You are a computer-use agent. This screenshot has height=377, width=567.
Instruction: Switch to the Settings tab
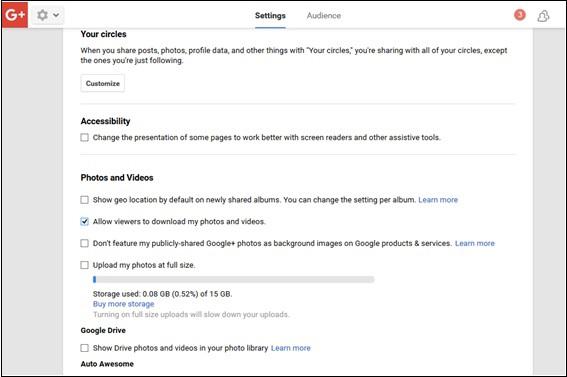(x=270, y=16)
